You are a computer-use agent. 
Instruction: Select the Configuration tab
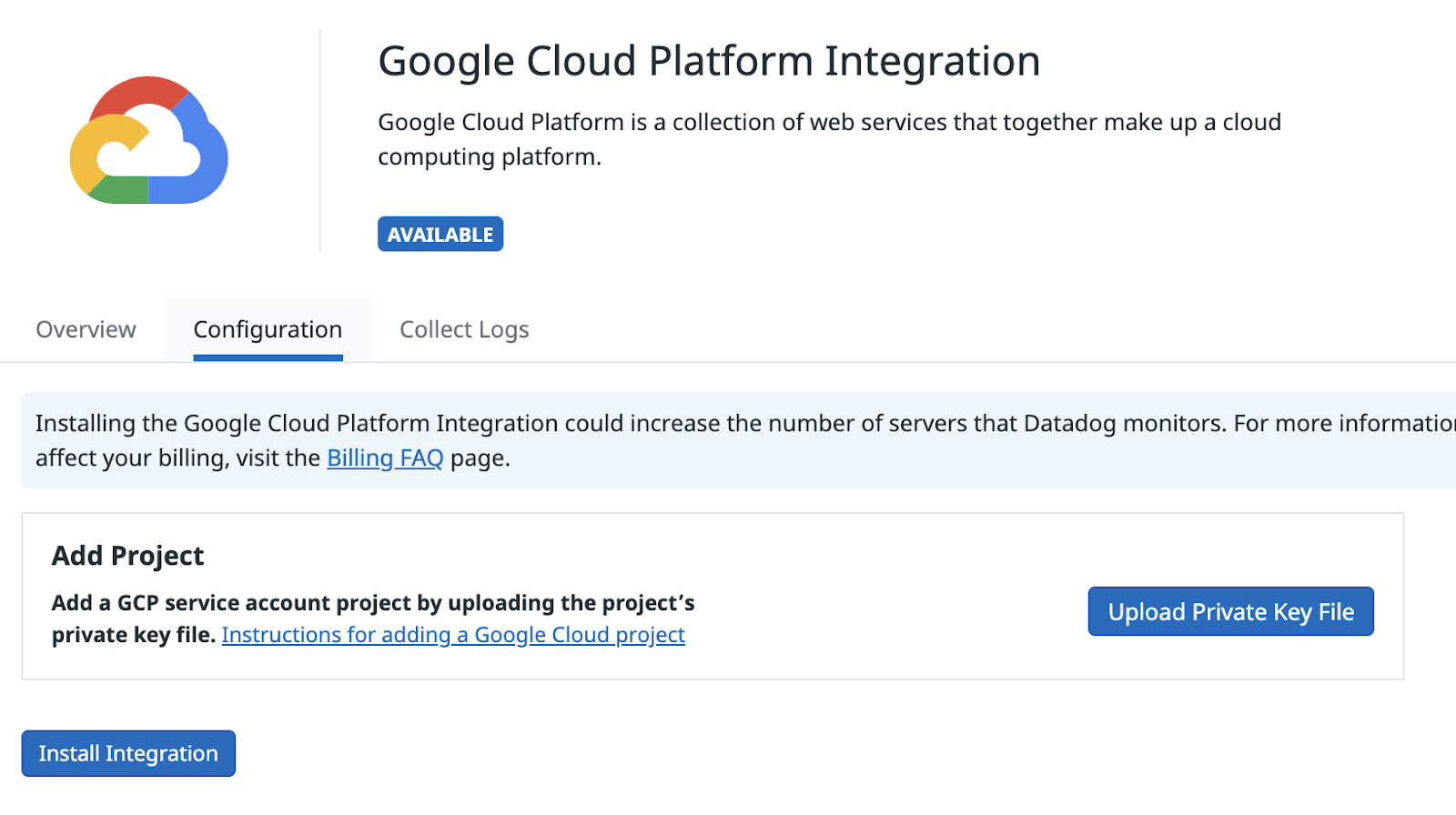coord(268,329)
